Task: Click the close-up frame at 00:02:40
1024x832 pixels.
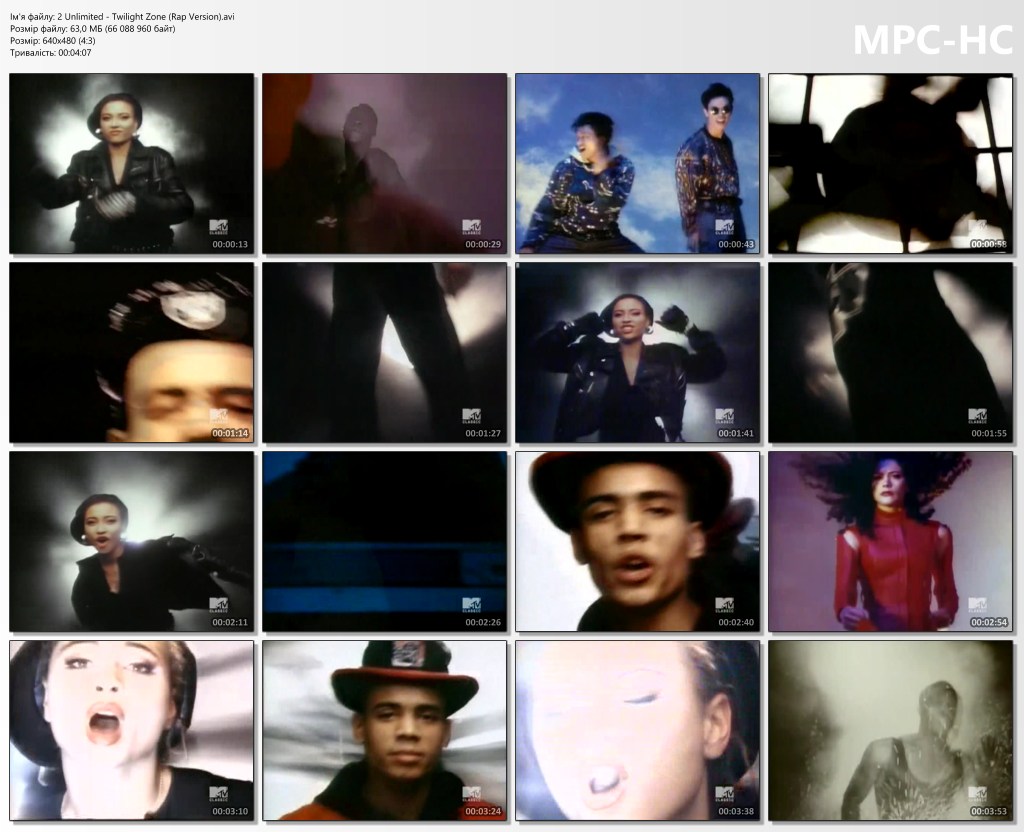Action: coord(637,541)
